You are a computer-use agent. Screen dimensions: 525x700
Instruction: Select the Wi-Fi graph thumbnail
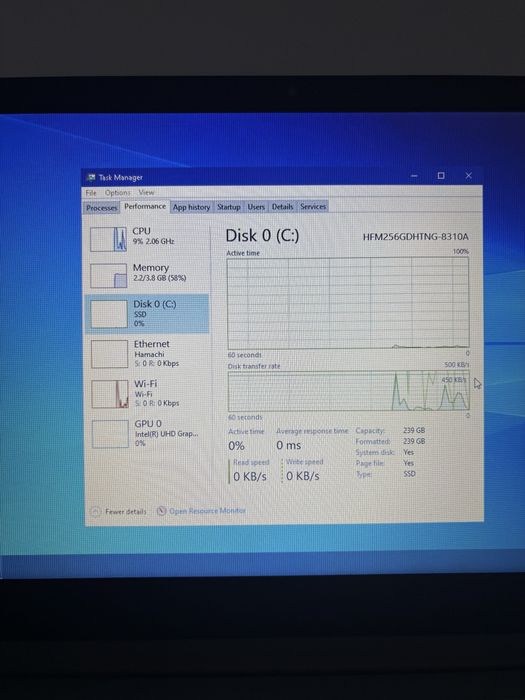110,394
